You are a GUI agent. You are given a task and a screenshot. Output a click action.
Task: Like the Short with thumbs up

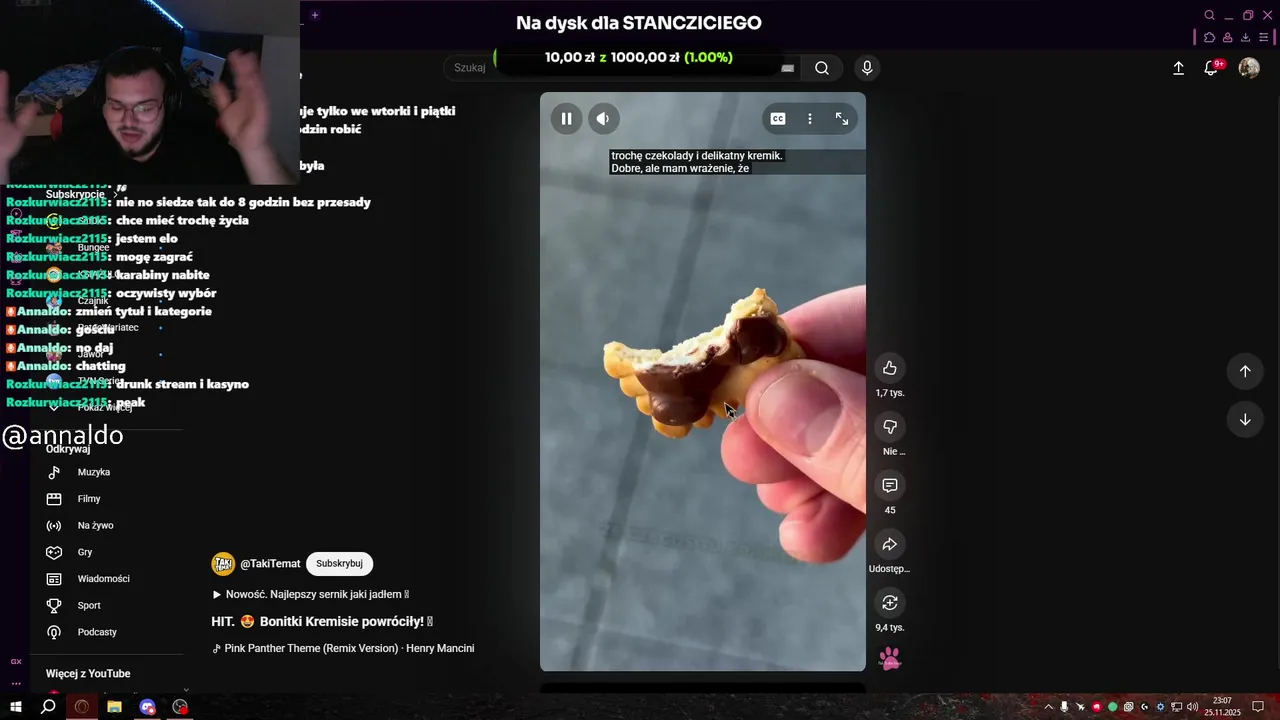pyautogui.click(x=890, y=368)
